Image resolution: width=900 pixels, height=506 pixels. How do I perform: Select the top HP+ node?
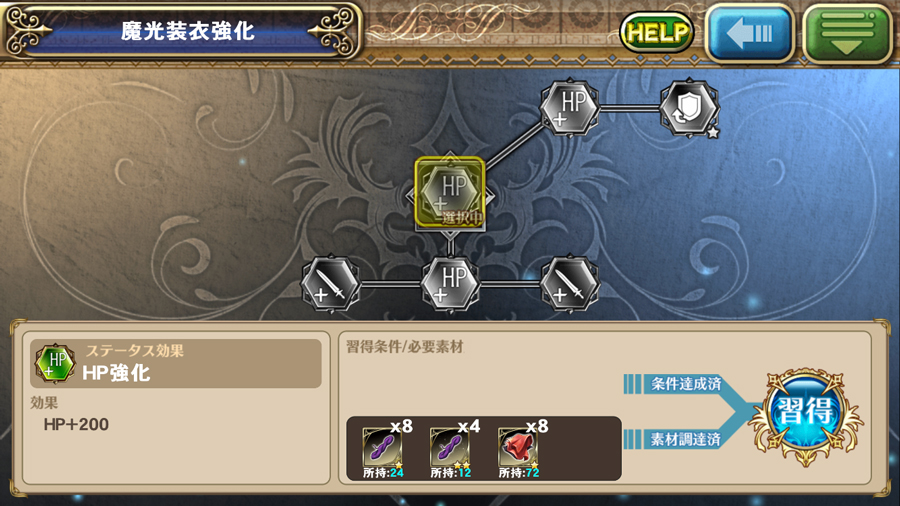[x=570, y=107]
